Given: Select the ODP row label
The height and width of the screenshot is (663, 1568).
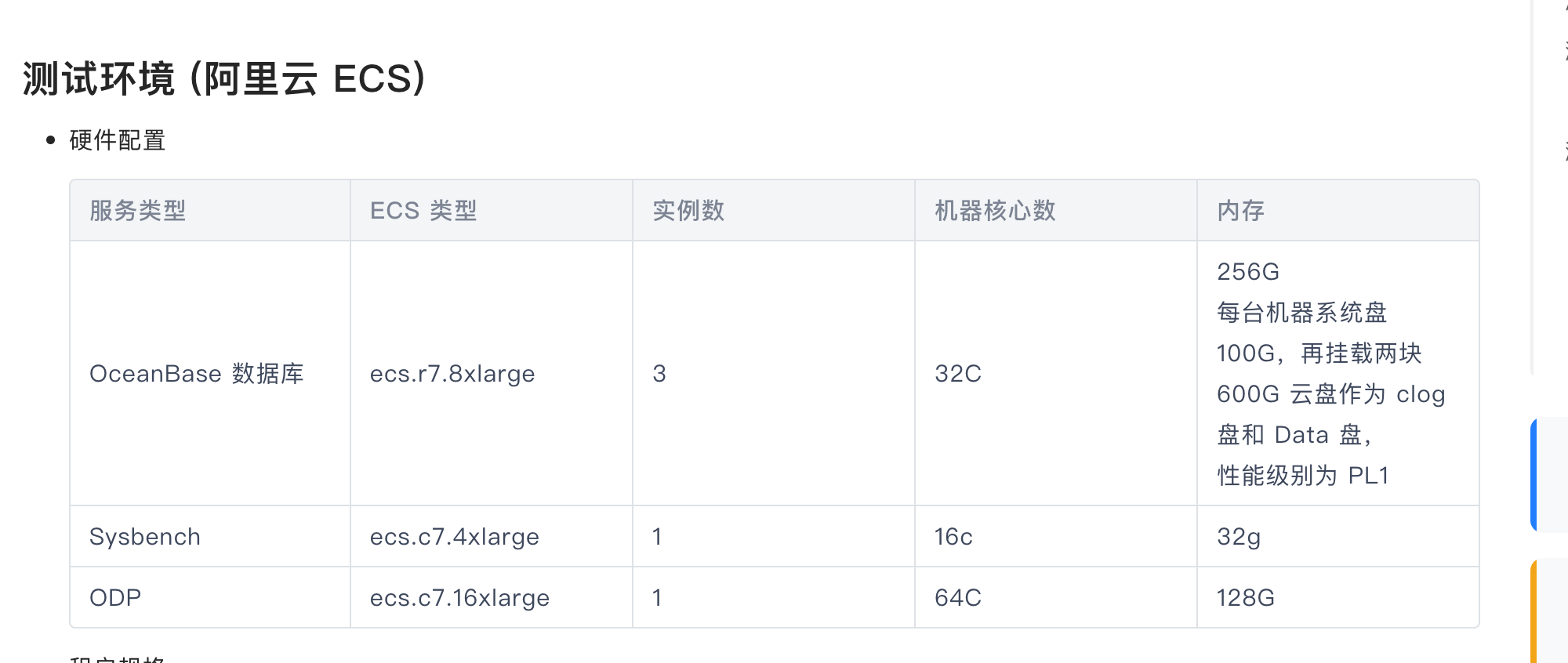Looking at the screenshot, I should point(115,597).
